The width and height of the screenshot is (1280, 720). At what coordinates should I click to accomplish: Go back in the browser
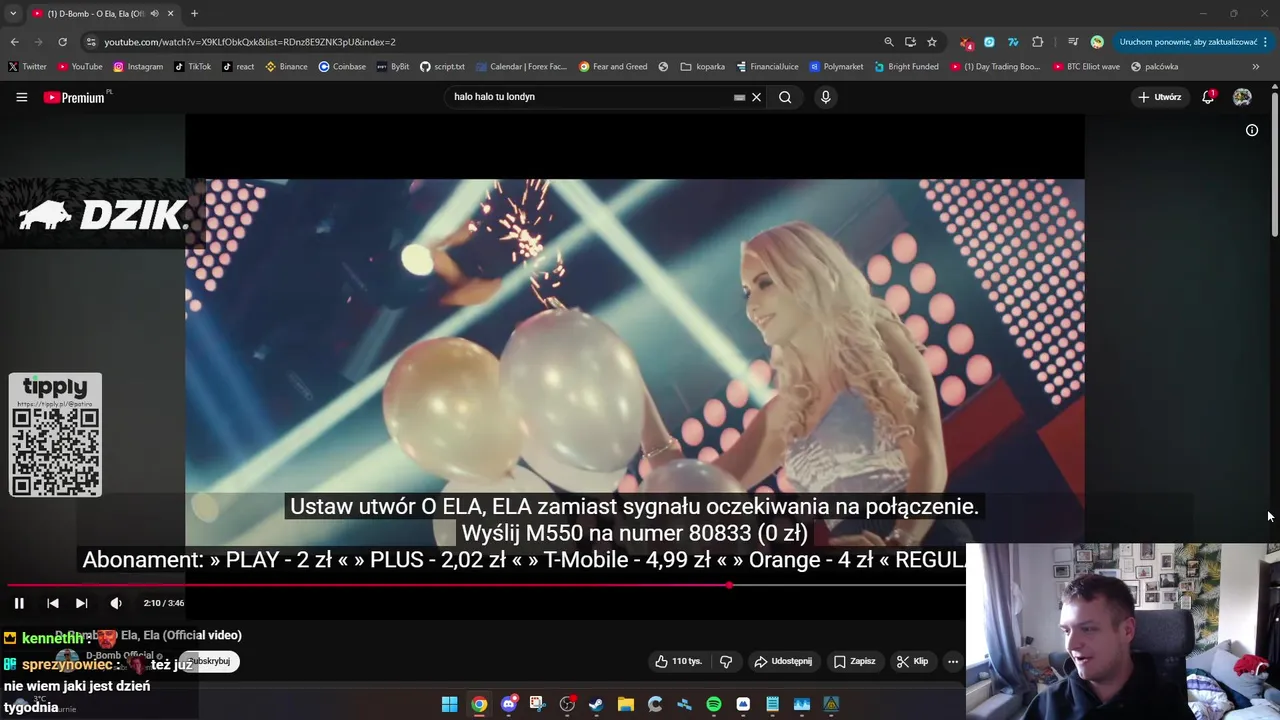[x=14, y=42]
